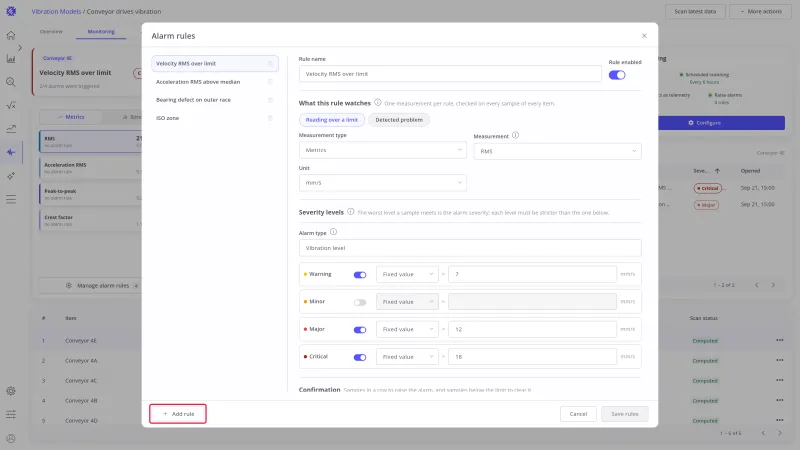Open the bar chart icon in sidebar

point(11,59)
